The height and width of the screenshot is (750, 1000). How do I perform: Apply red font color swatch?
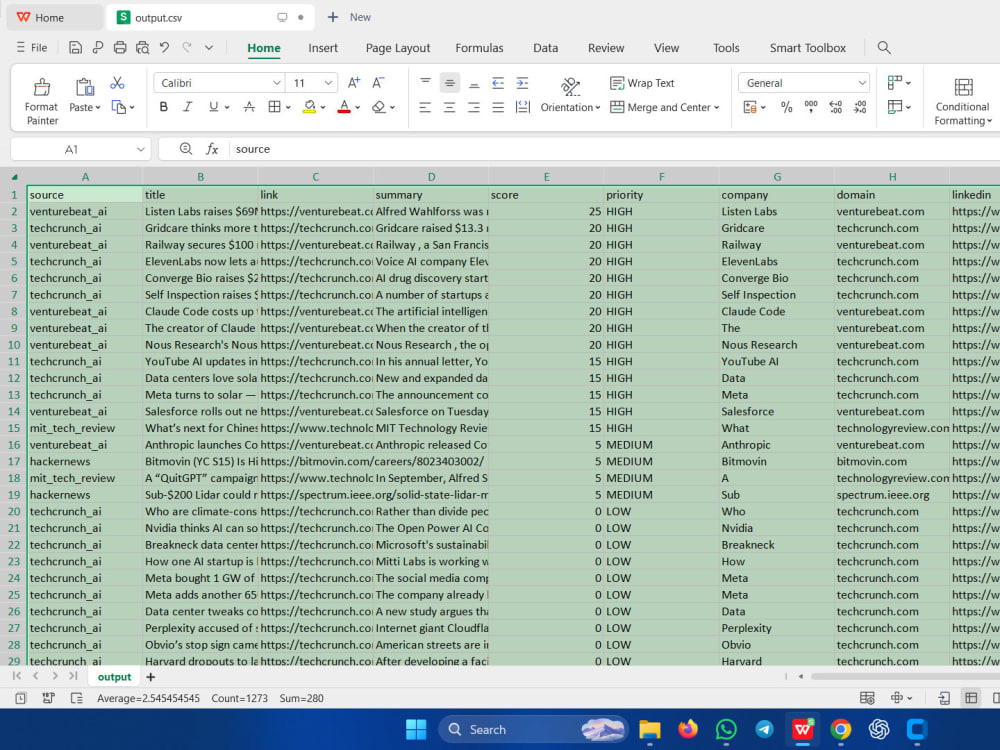tap(344, 107)
